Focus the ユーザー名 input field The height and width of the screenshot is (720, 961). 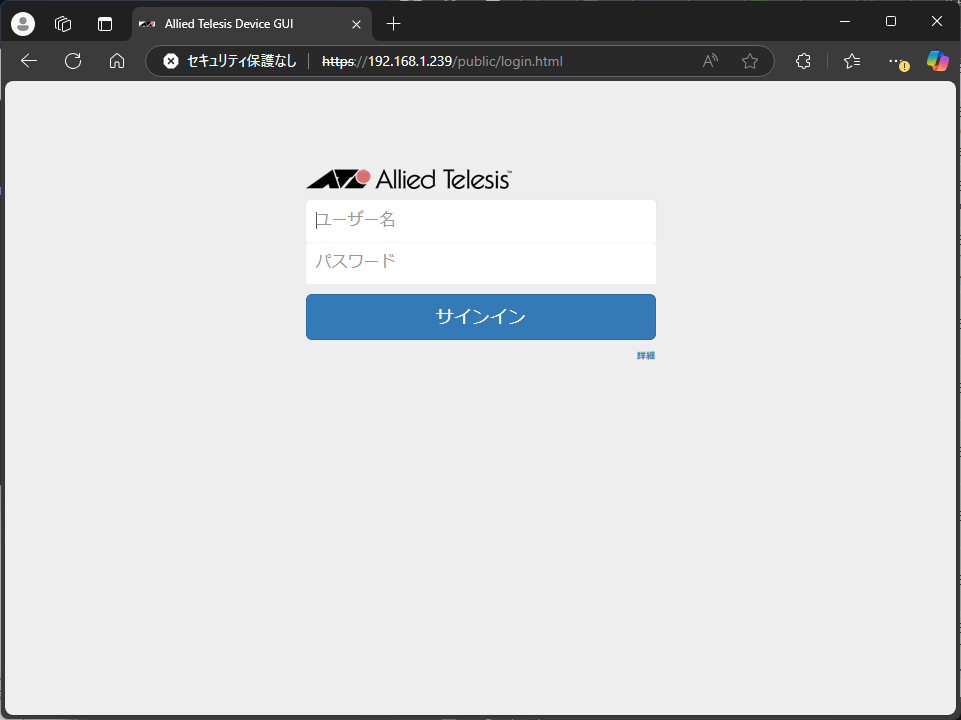tap(480, 221)
